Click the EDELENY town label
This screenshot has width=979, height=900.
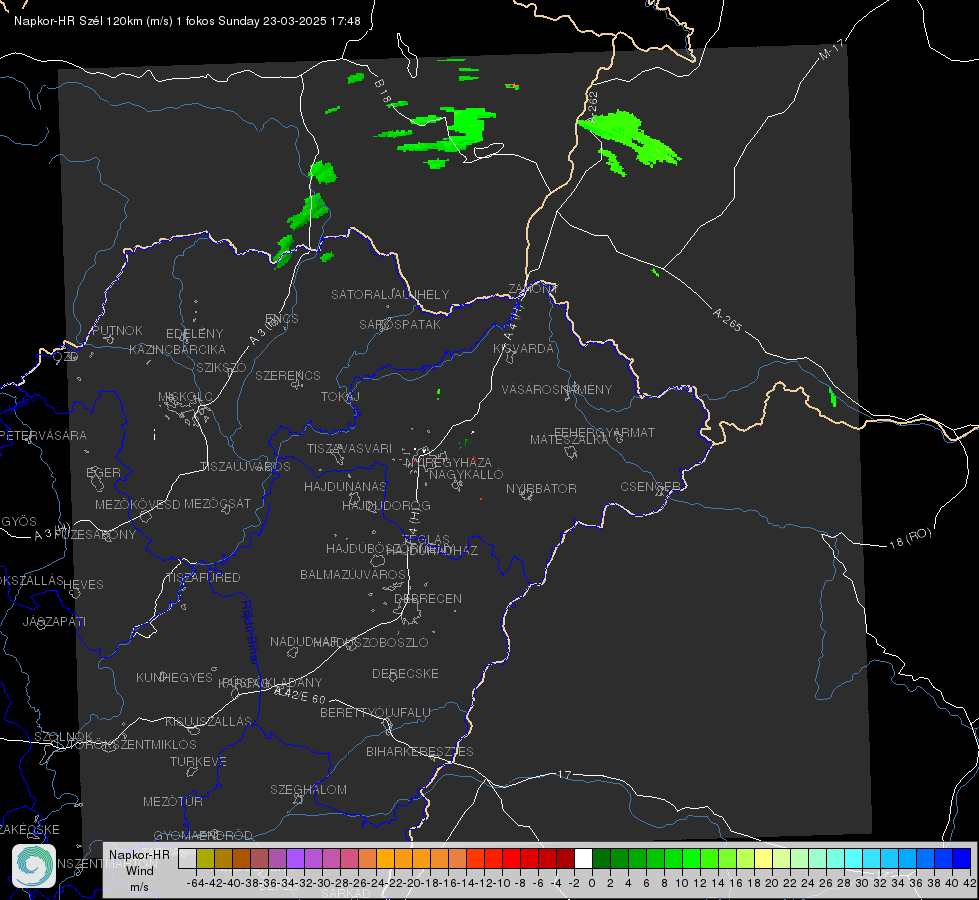(195, 334)
